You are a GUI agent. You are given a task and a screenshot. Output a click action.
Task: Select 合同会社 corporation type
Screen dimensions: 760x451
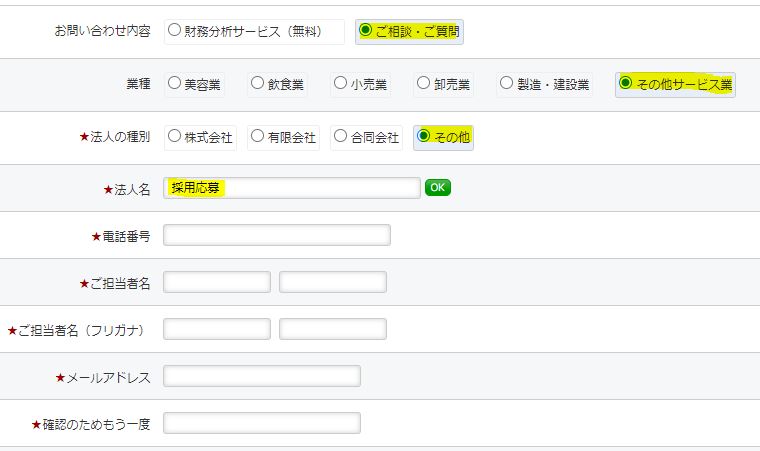[341, 136]
